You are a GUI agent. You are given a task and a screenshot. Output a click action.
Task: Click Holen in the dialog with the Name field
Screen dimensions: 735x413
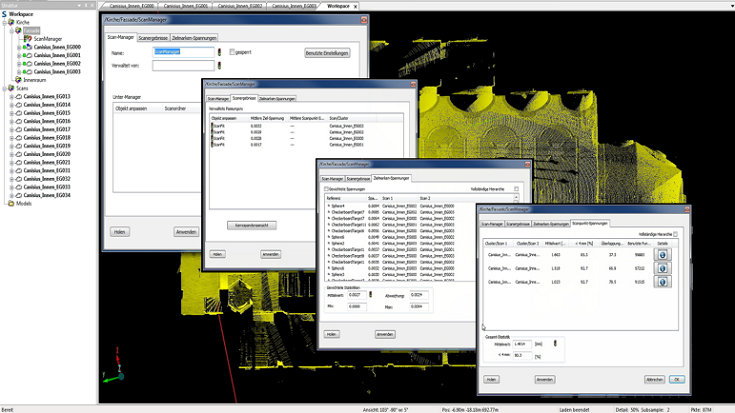click(x=120, y=232)
